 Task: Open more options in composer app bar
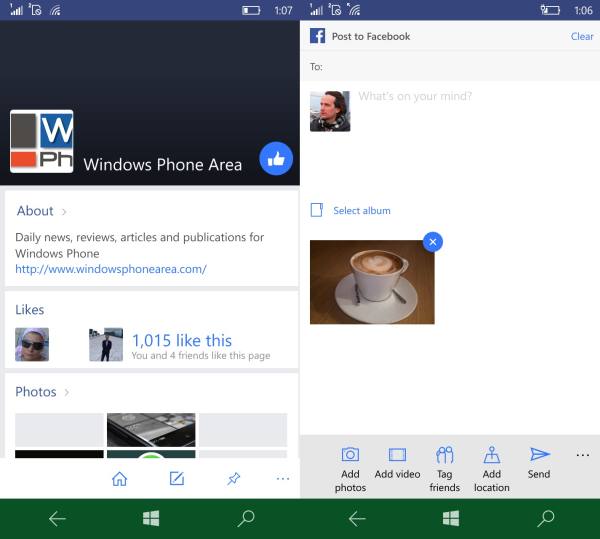(x=582, y=455)
